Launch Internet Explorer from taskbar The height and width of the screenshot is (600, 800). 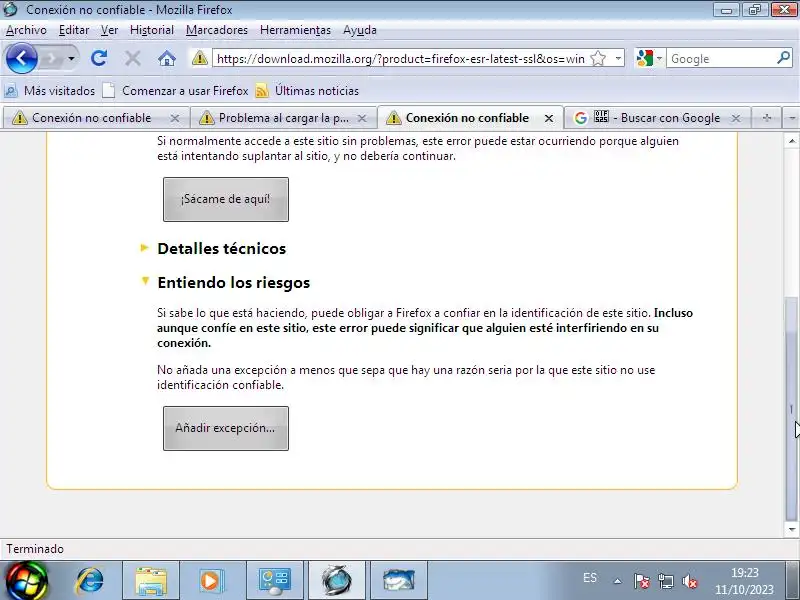point(89,581)
